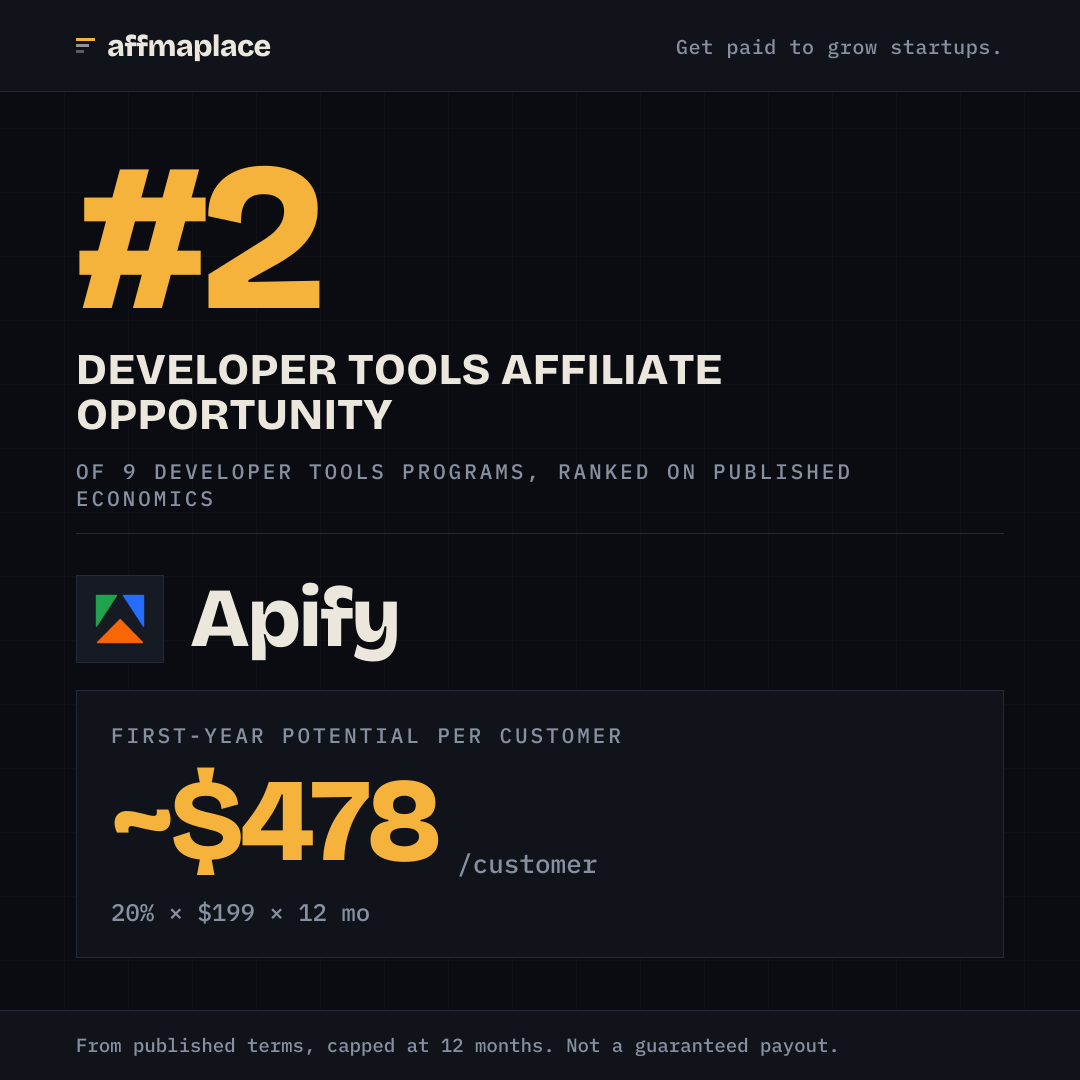Screen dimensions: 1080x1080
Task: Click the 'Get paid to grow startups.' tagline
Action: (x=838, y=47)
